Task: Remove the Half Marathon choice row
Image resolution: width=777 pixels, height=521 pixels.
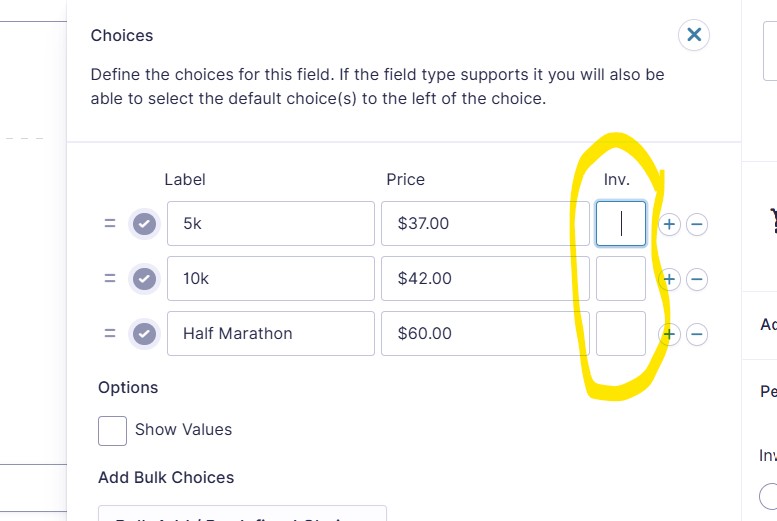Action: coord(697,334)
